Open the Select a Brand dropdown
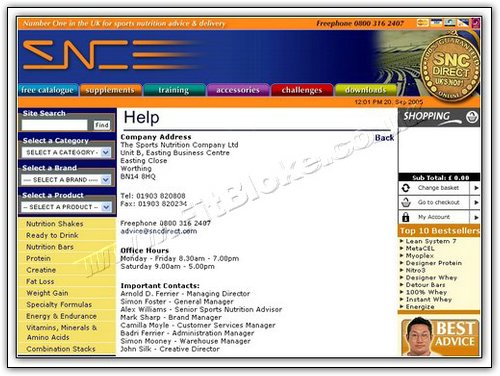This screenshot has height=376, width=500. point(66,180)
